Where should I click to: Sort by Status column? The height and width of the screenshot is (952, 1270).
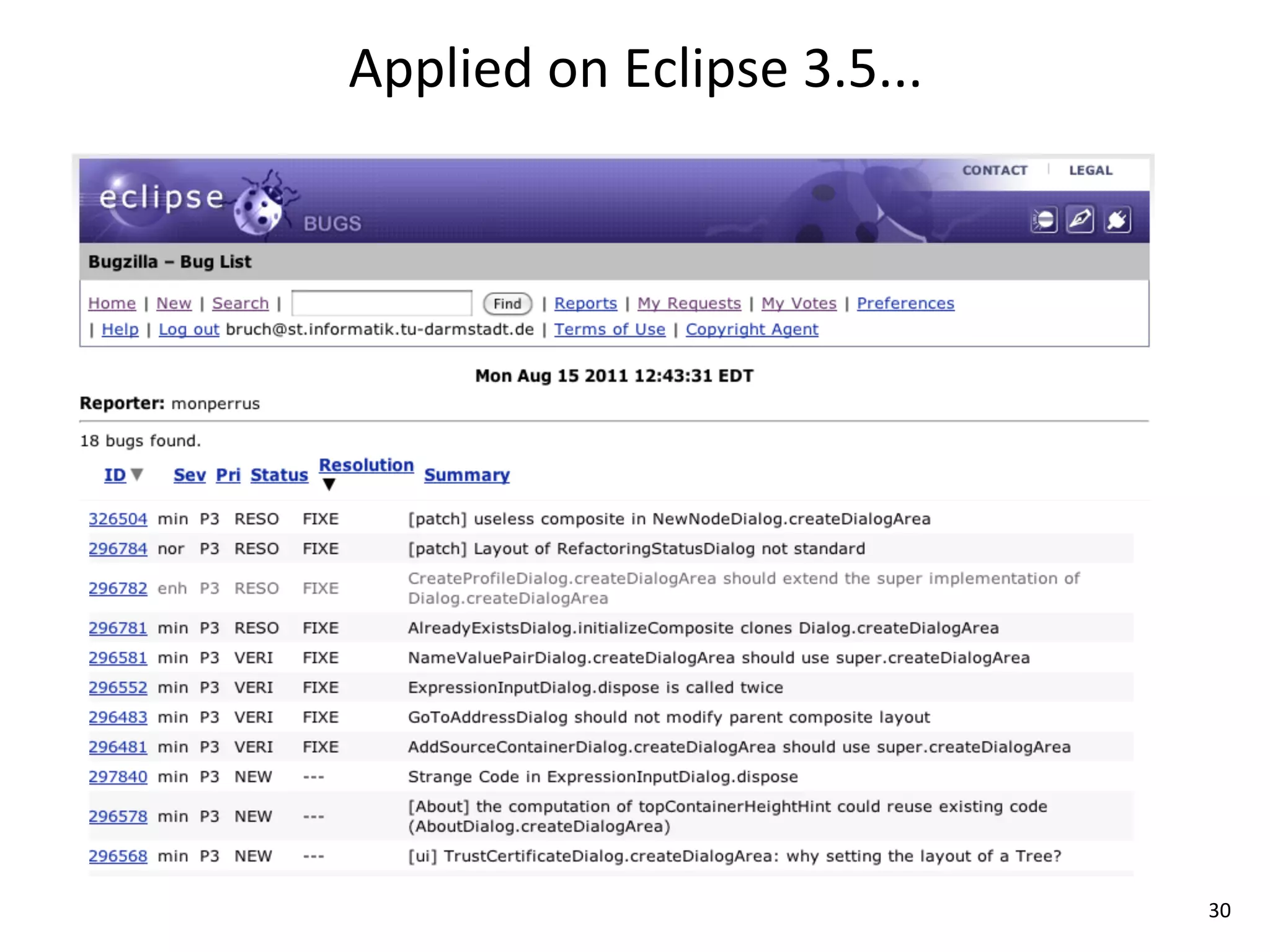(x=279, y=475)
